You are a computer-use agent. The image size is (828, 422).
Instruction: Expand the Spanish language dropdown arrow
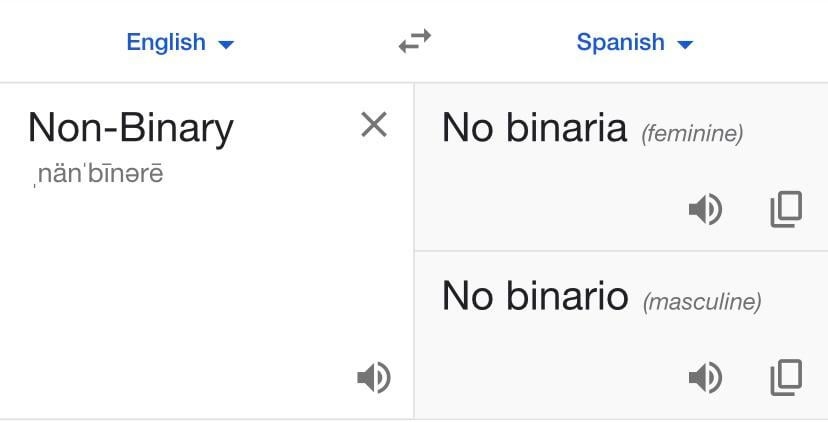(x=685, y=44)
